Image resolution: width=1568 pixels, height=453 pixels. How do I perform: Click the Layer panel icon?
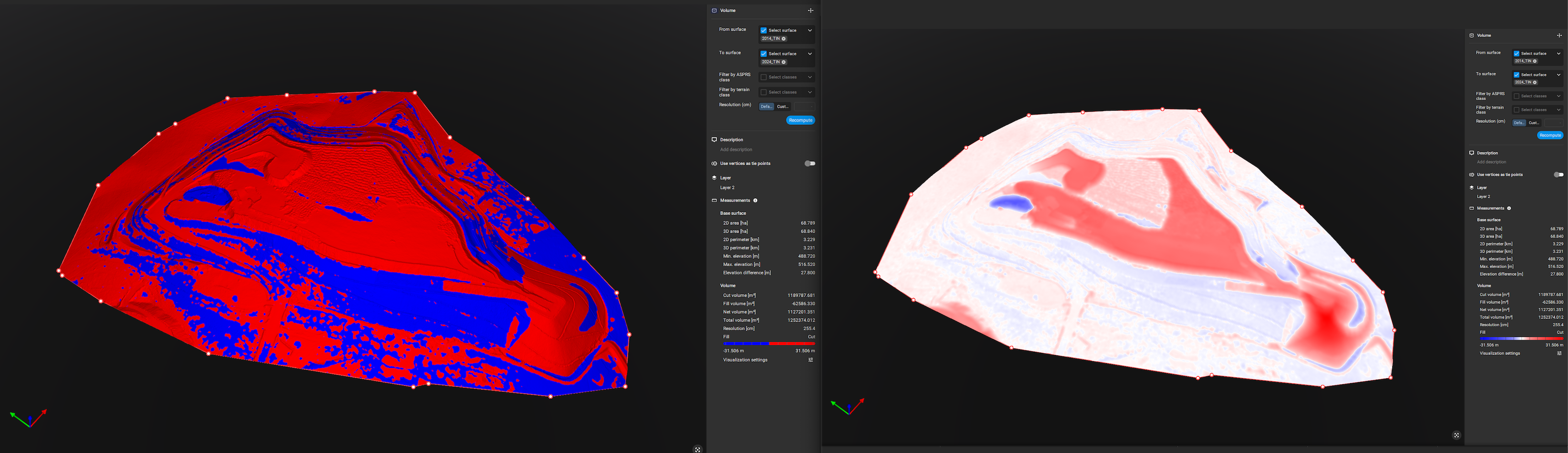tap(714, 177)
